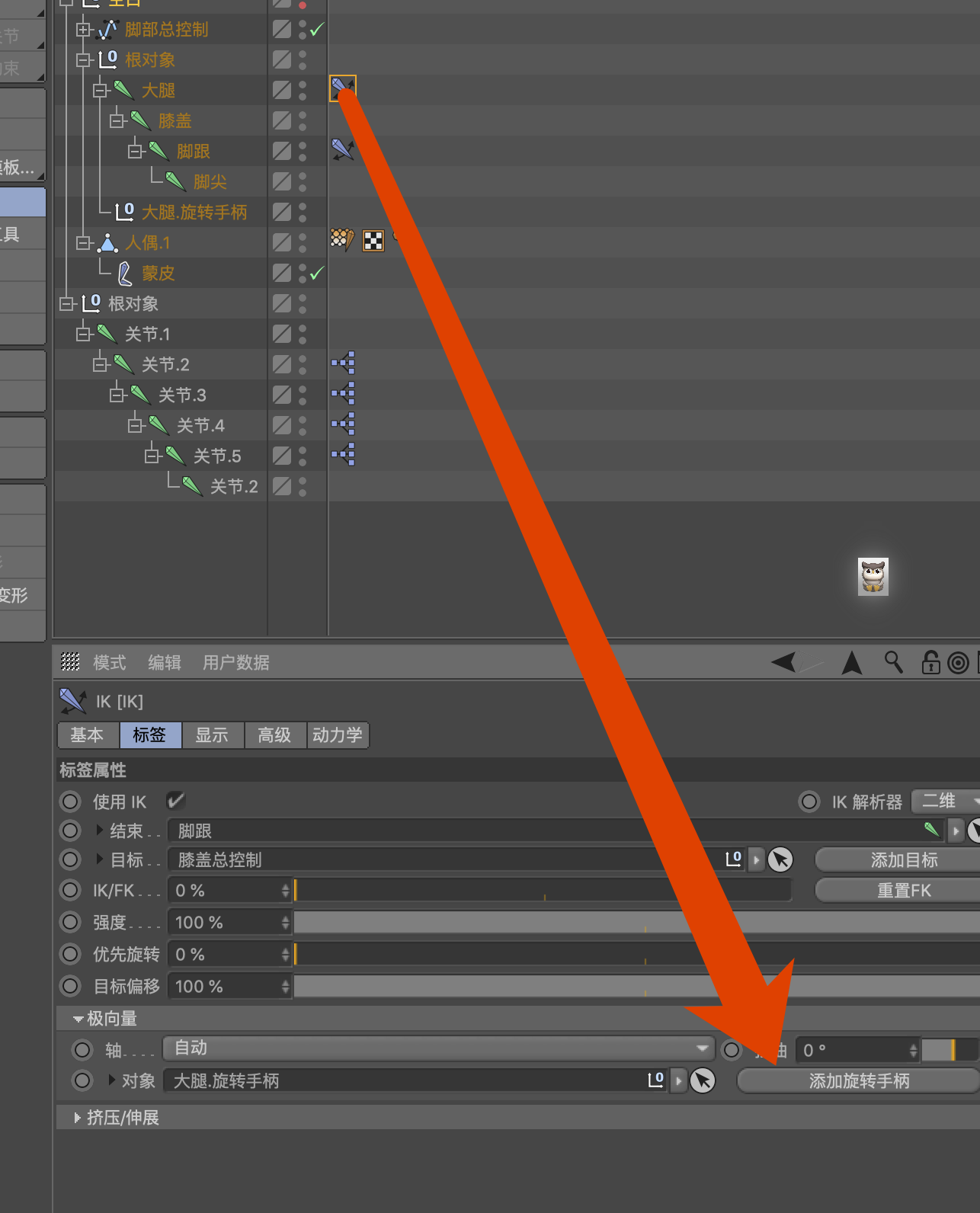Toggle the keyframe circle beside IK 解析器
The image size is (980, 1213).
(x=809, y=802)
